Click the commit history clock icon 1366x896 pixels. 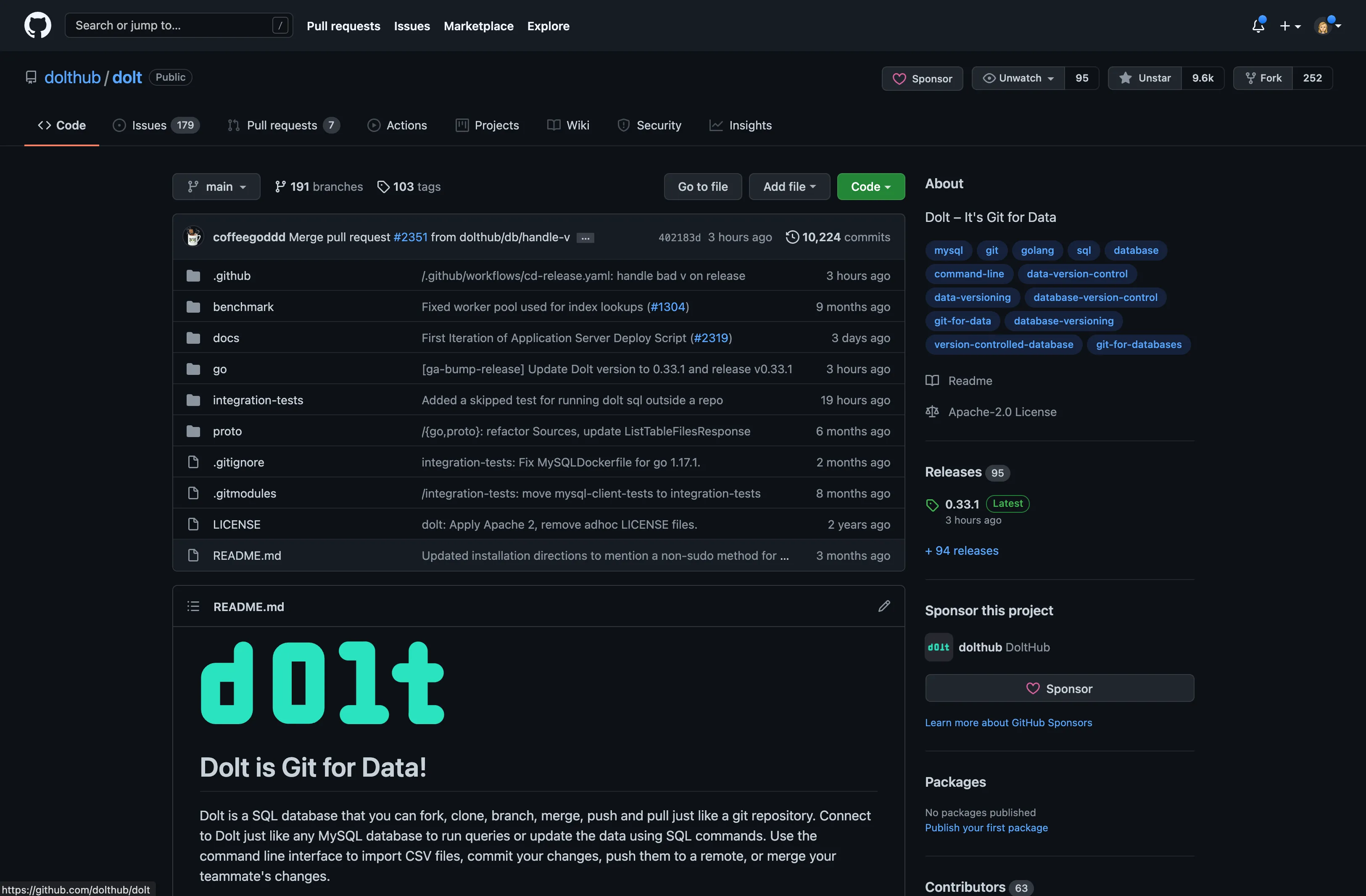pos(792,237)
